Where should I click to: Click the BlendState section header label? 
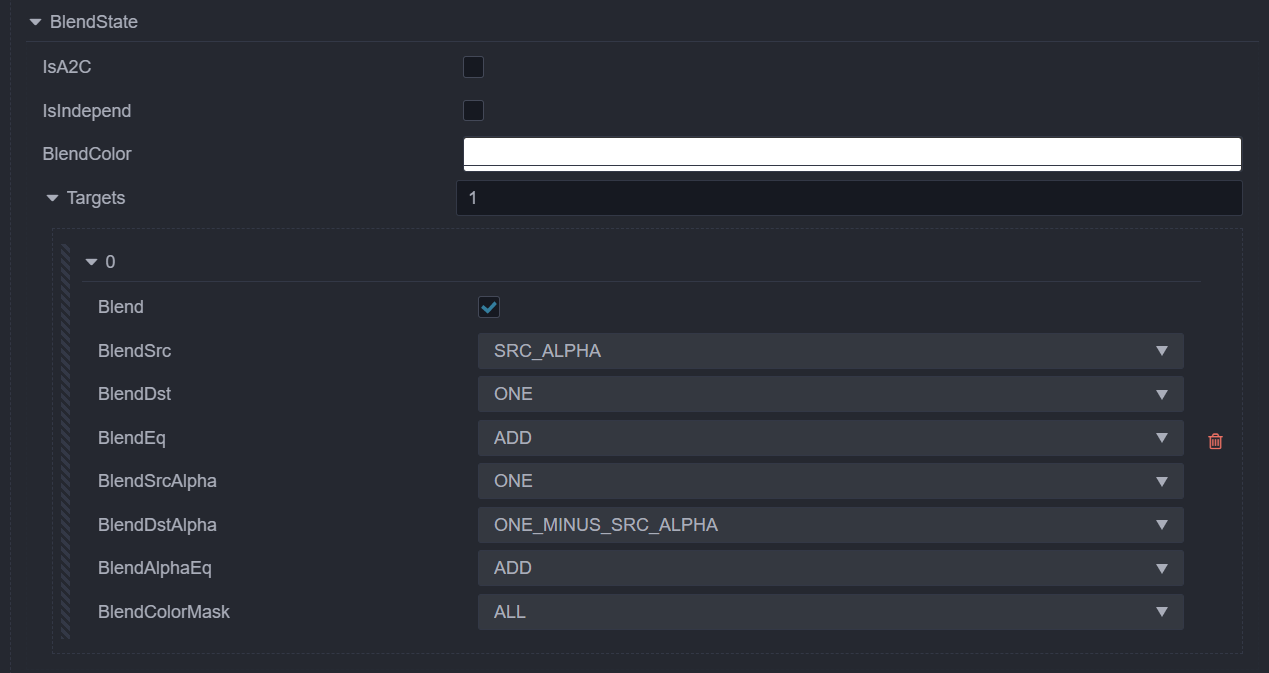(94, 22)
